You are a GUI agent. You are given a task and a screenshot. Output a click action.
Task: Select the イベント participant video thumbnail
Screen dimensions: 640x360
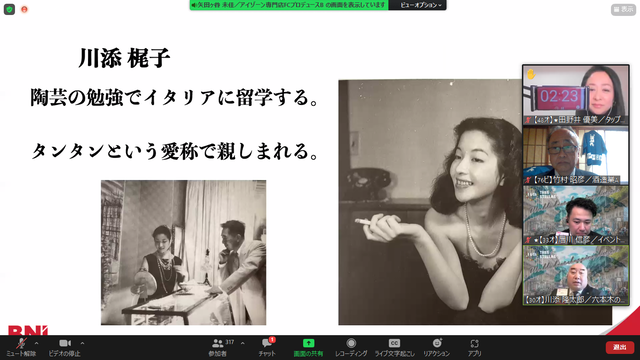pyautogui.click(x=576, y=215)
